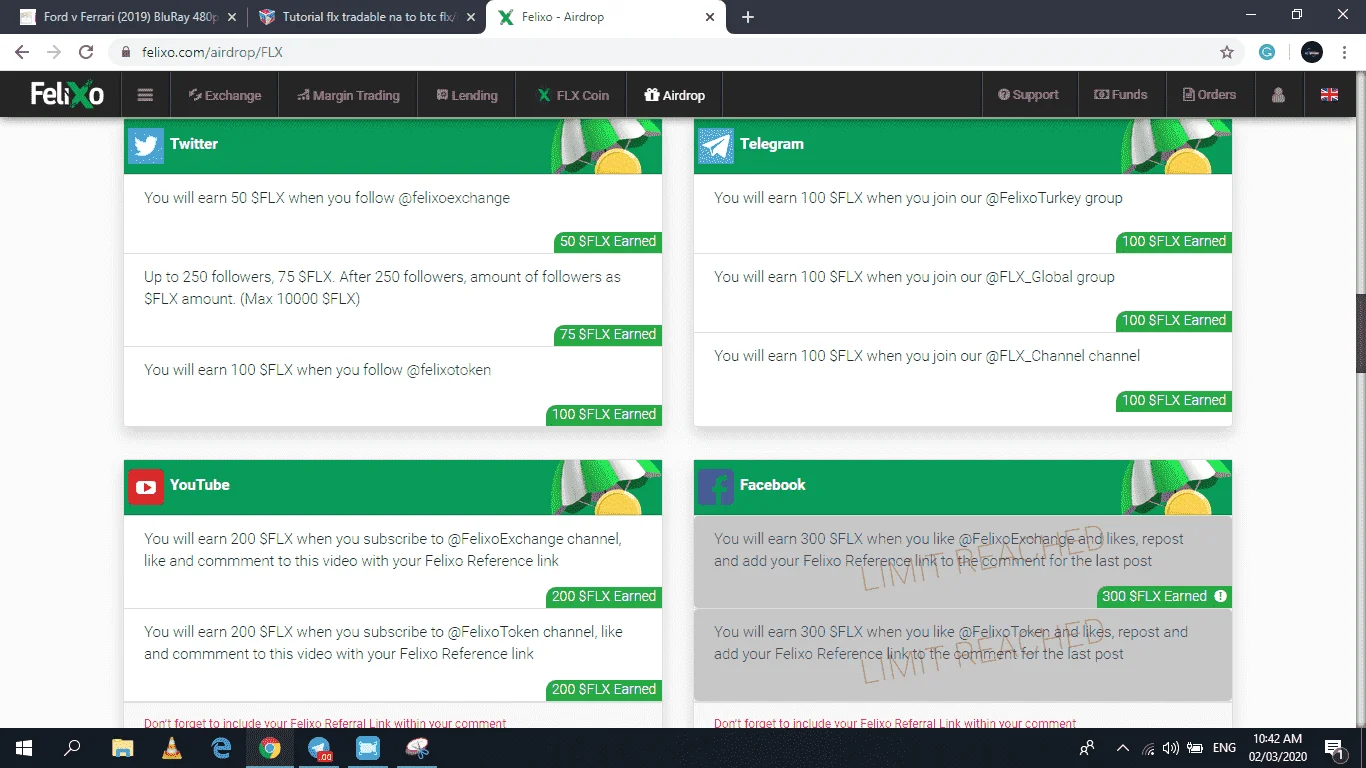Open the Windows Start menu

tap(24, 748)
